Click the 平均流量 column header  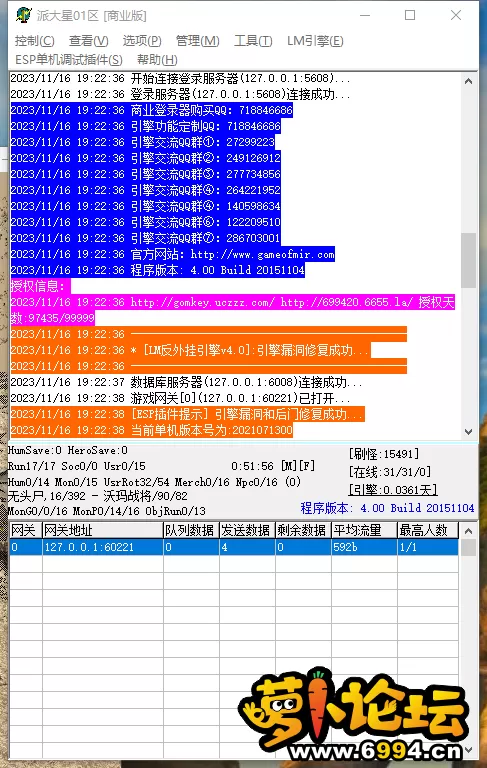point(364,530)
